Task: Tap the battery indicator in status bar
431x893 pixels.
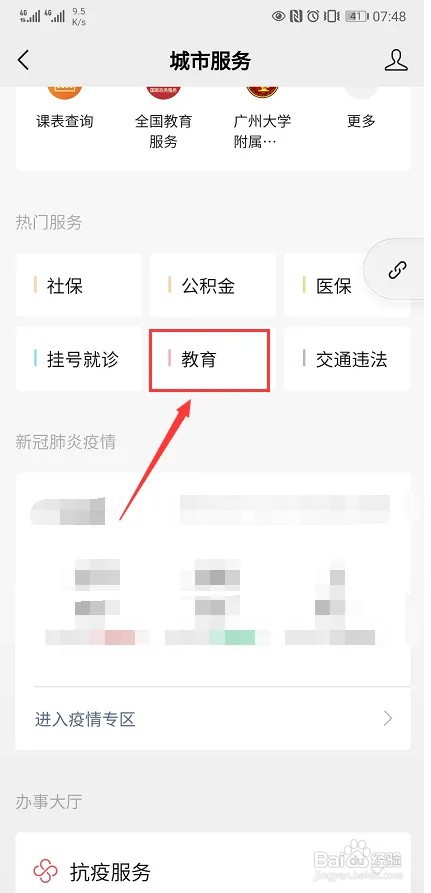Action: click(356, 17)
